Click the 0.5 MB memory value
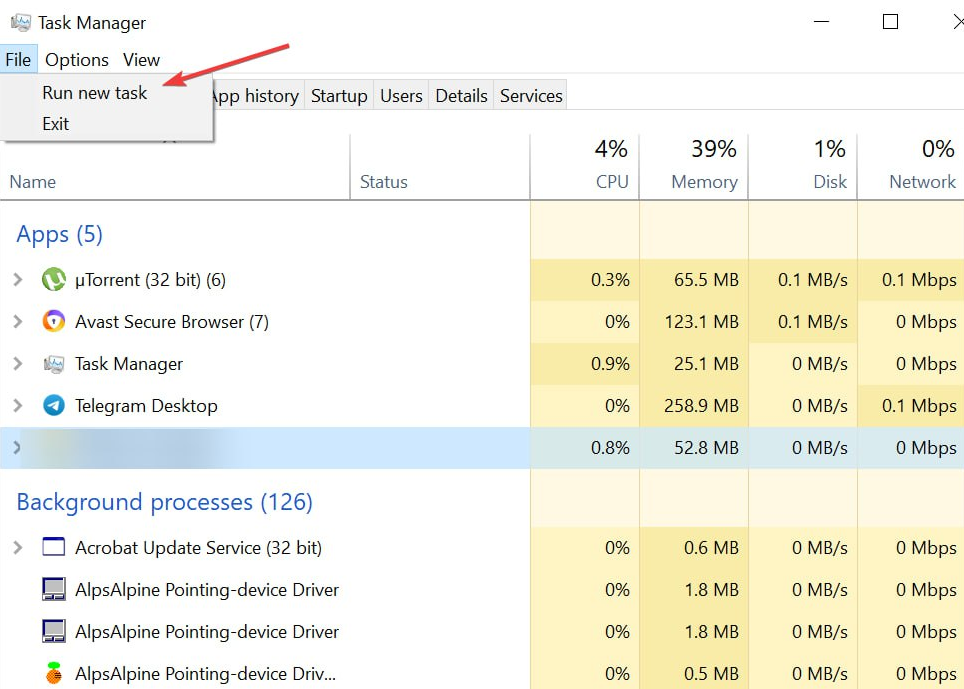This screenshot has height=689, width=964. [x=711, y=674]
